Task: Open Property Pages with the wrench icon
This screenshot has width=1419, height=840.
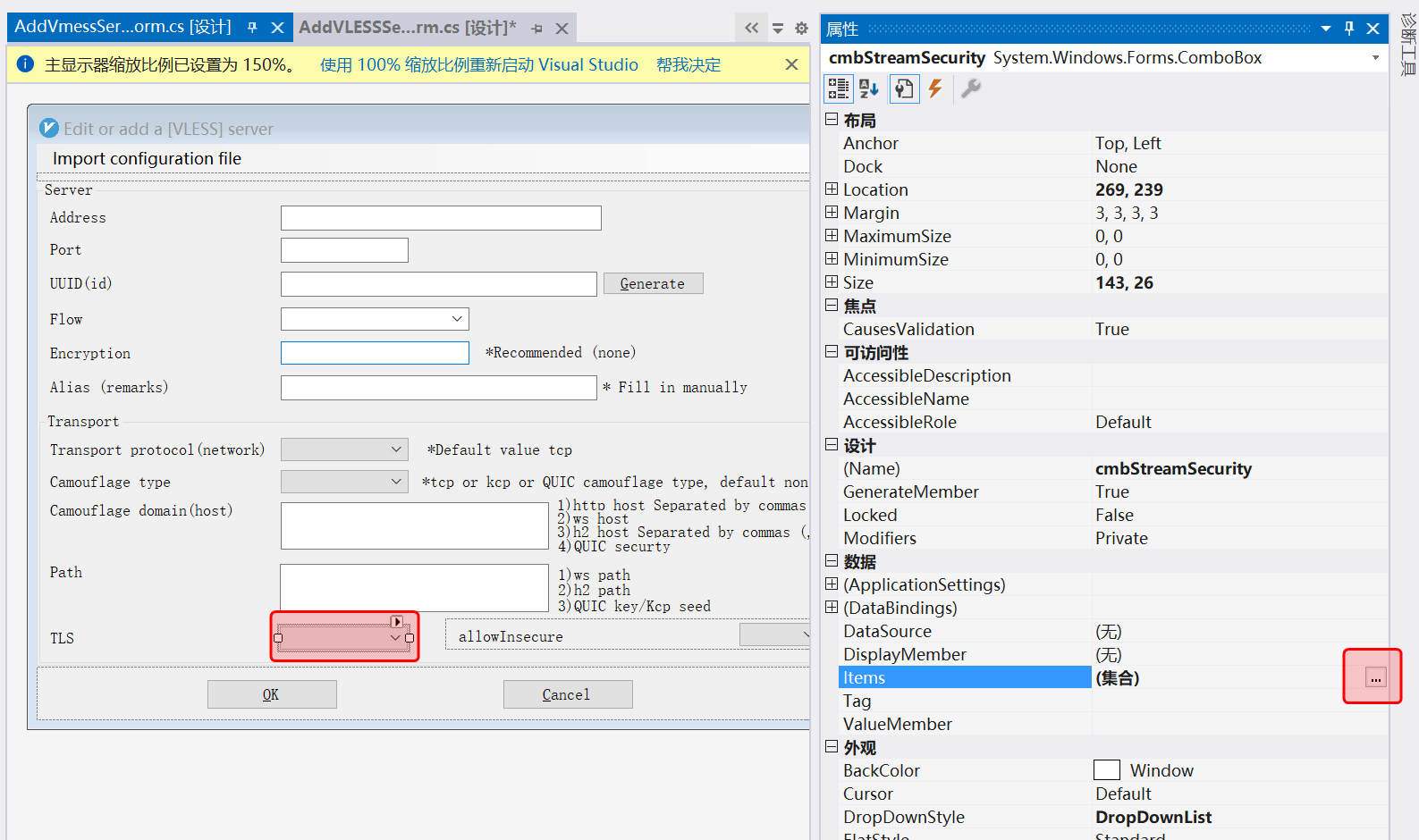Action: (970, 88)
